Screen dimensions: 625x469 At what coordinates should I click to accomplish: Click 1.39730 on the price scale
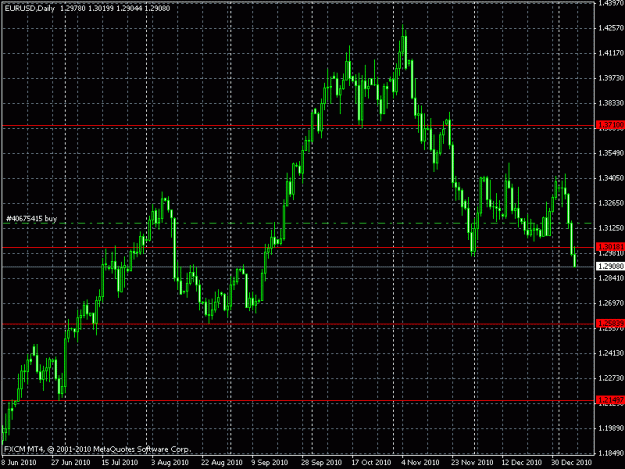tap(611, 78)
